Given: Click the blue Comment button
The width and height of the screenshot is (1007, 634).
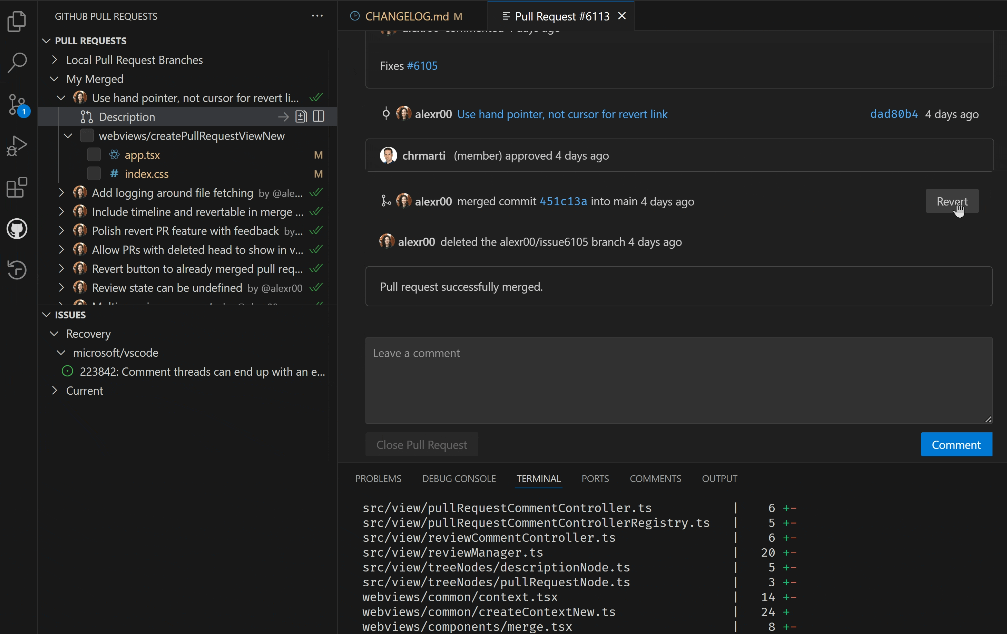Looking at the screenshot, I should pyautogui.click(x=956, y=445).
